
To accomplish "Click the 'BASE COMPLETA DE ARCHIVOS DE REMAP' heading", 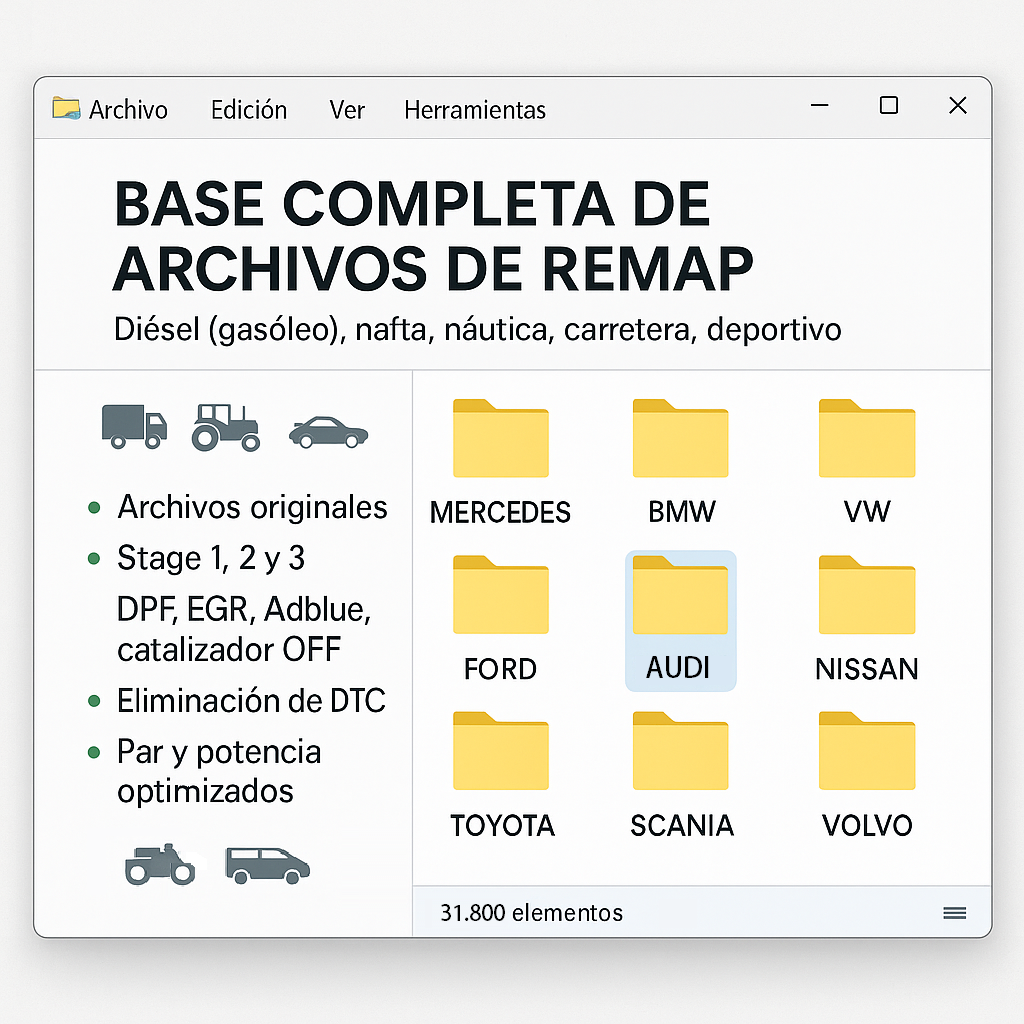I will [x=433, y=236].
